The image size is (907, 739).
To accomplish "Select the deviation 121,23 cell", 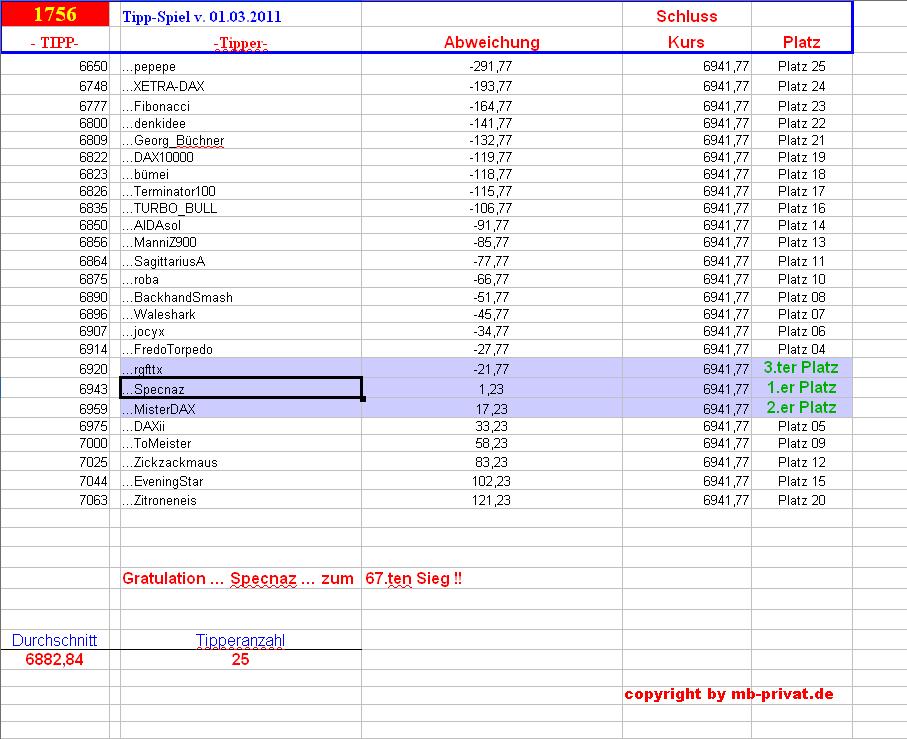I will (492, 500).
